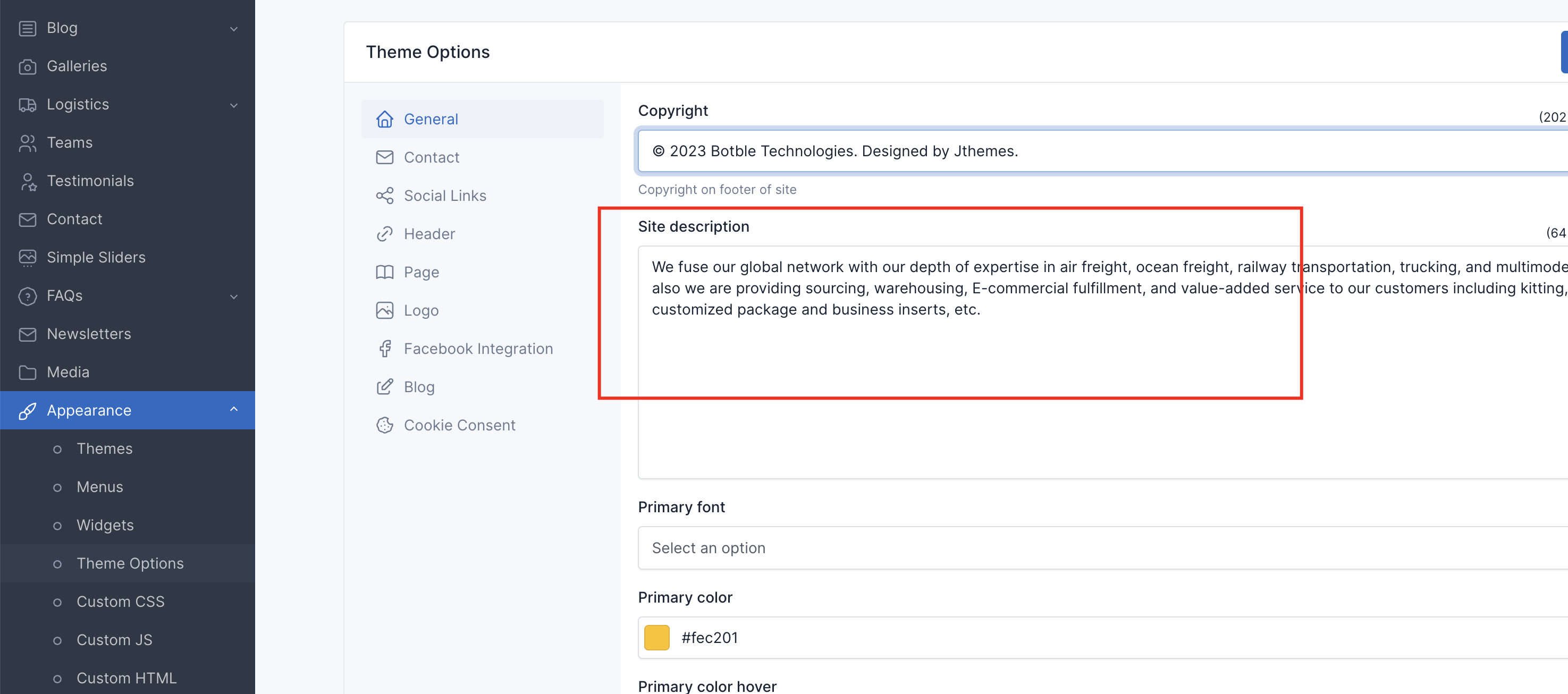
Task: Click the Logo image icon
Action: coord(385,310)
